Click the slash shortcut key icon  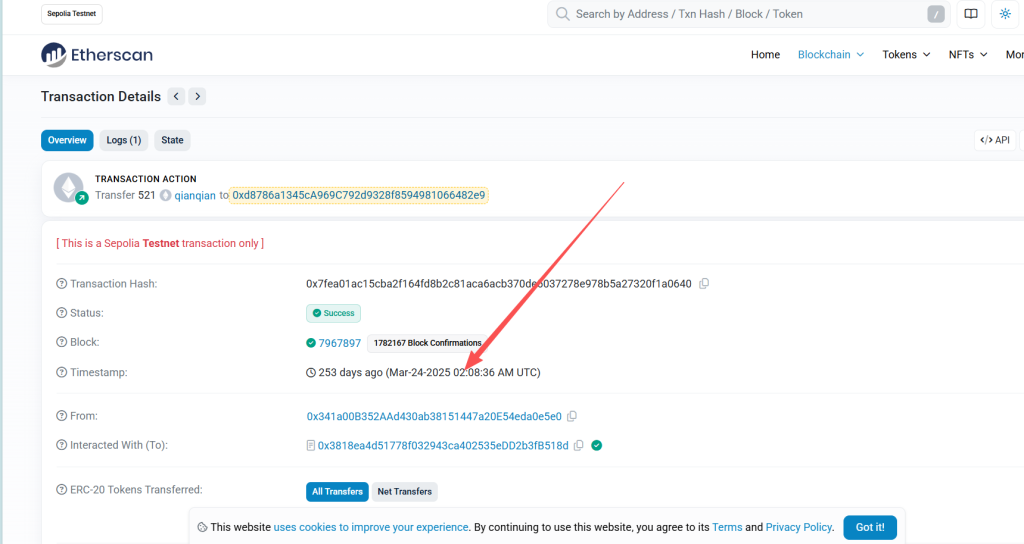click(936, 14)
